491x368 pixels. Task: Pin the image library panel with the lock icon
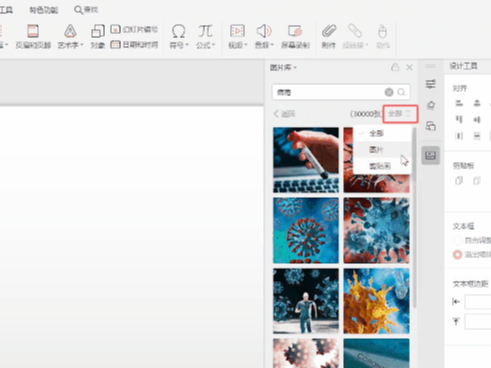point(395,67)
